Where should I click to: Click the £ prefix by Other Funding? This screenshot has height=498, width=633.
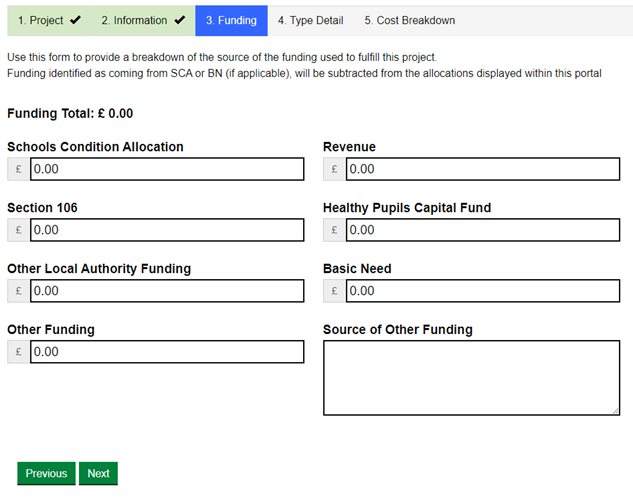[18, 353]
